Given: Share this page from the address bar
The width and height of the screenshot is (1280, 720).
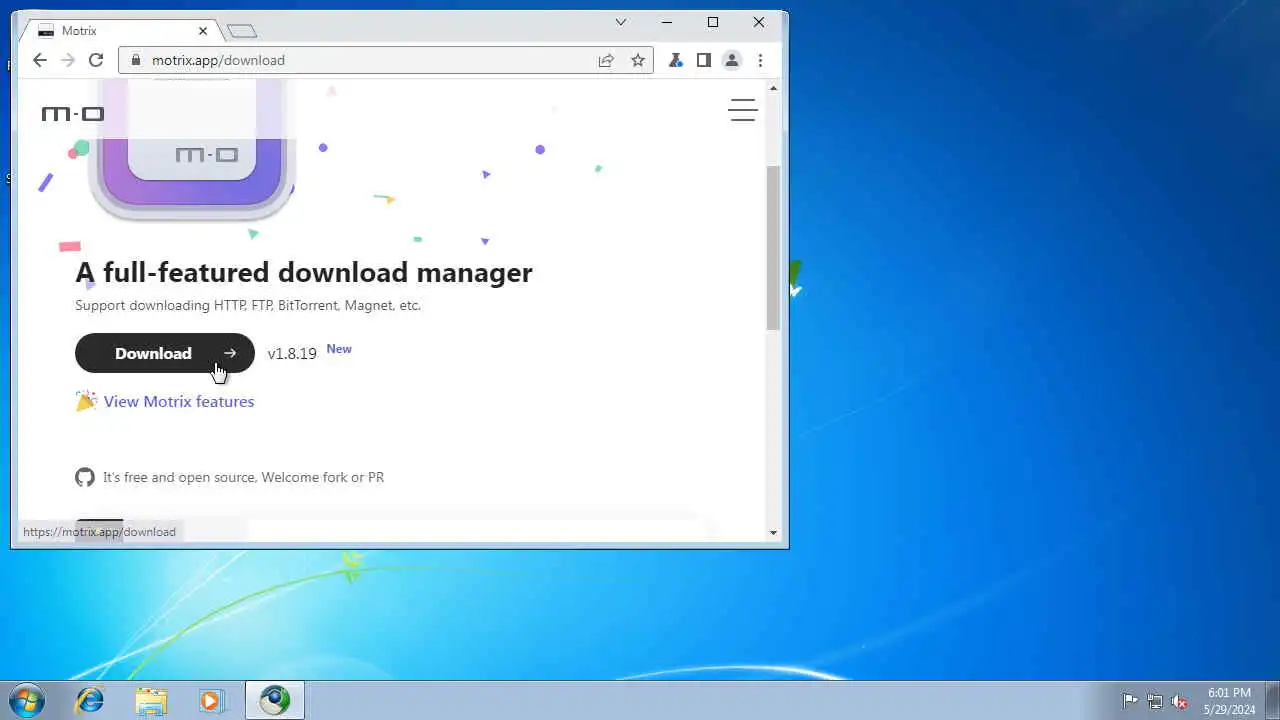Looking at the screenshot, I should point(606,60).
